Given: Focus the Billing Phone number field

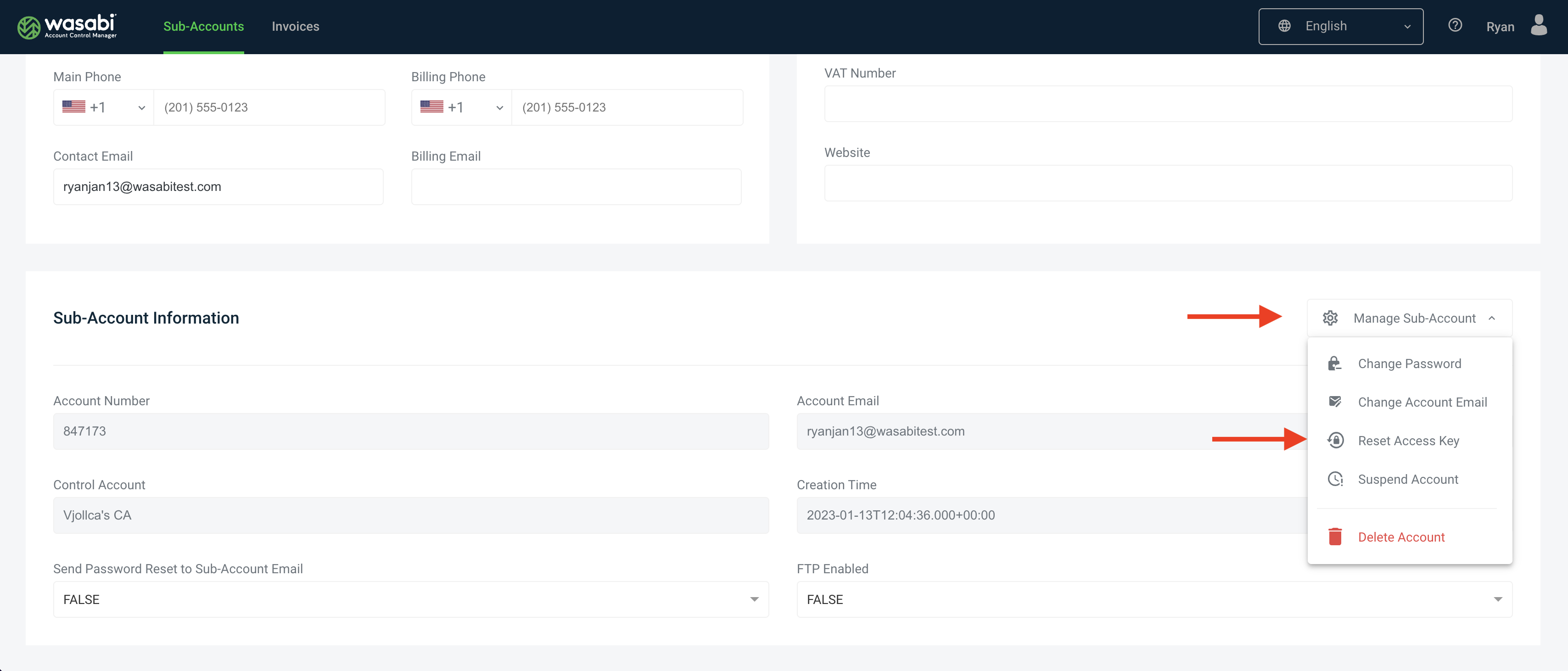Looking at the screenshot, I should click(627, 107).
